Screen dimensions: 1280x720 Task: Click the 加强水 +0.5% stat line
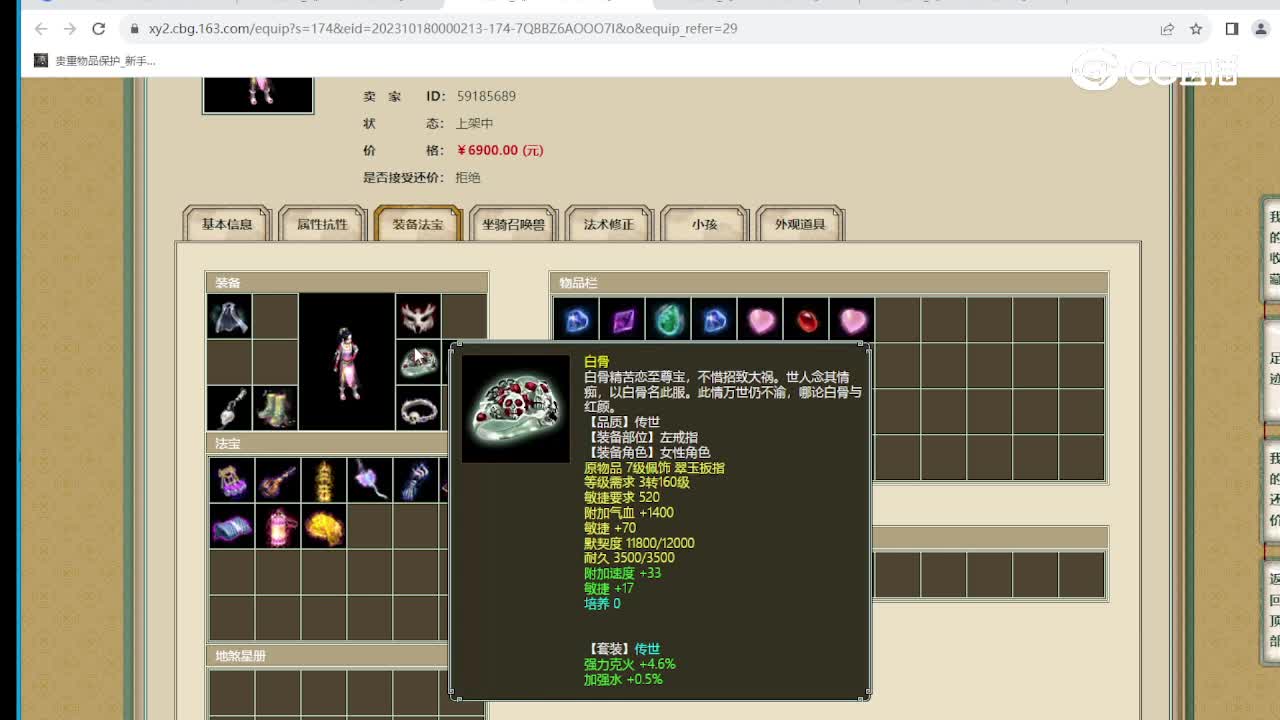click(623, 679)
